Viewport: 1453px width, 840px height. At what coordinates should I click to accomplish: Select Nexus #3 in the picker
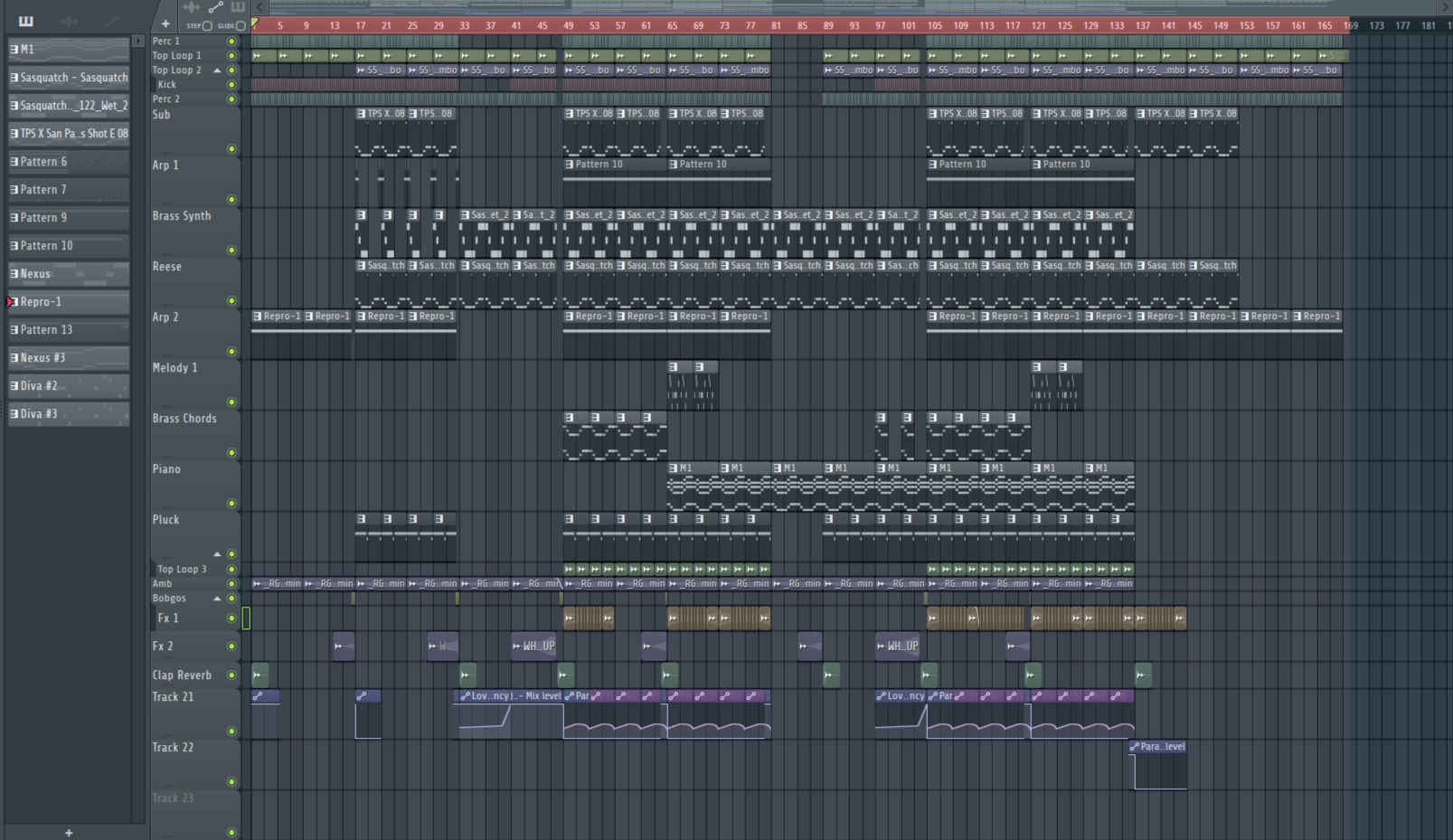tap(69, 357)
